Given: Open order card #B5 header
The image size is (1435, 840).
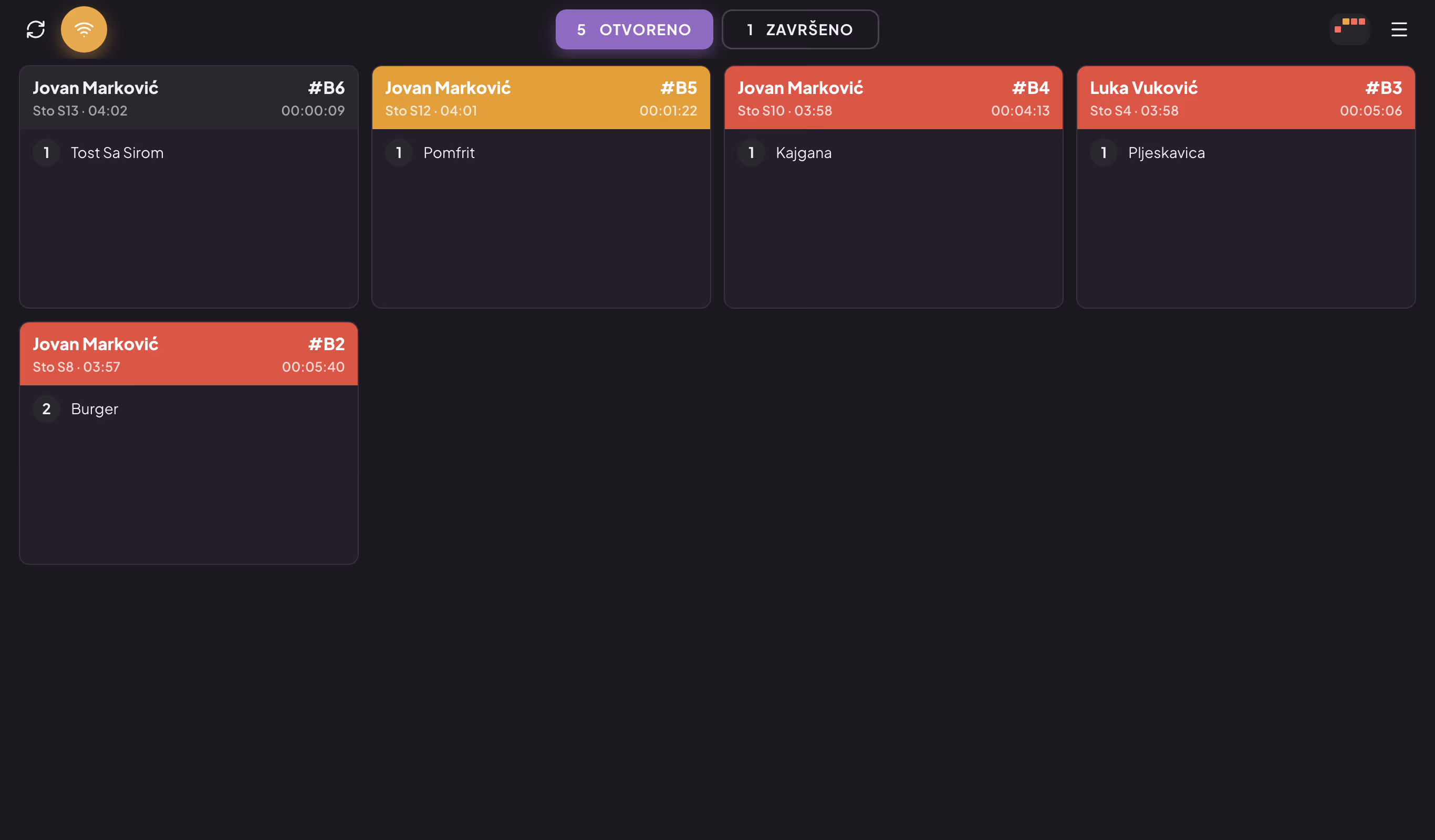Looking at the screenshot, I should [541, 98].
